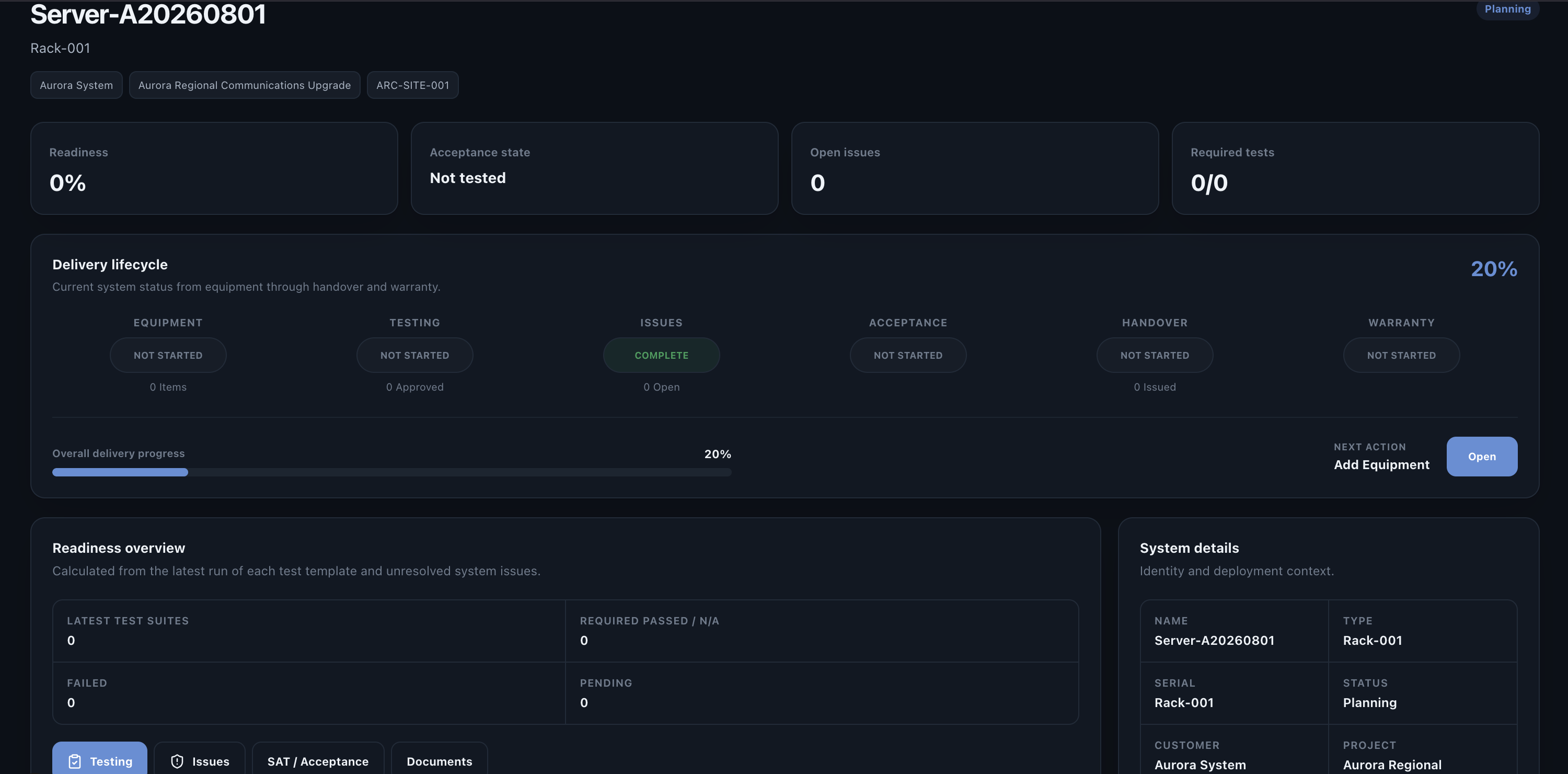Click the Customer value Aurora System

[x=1200, y=765]
